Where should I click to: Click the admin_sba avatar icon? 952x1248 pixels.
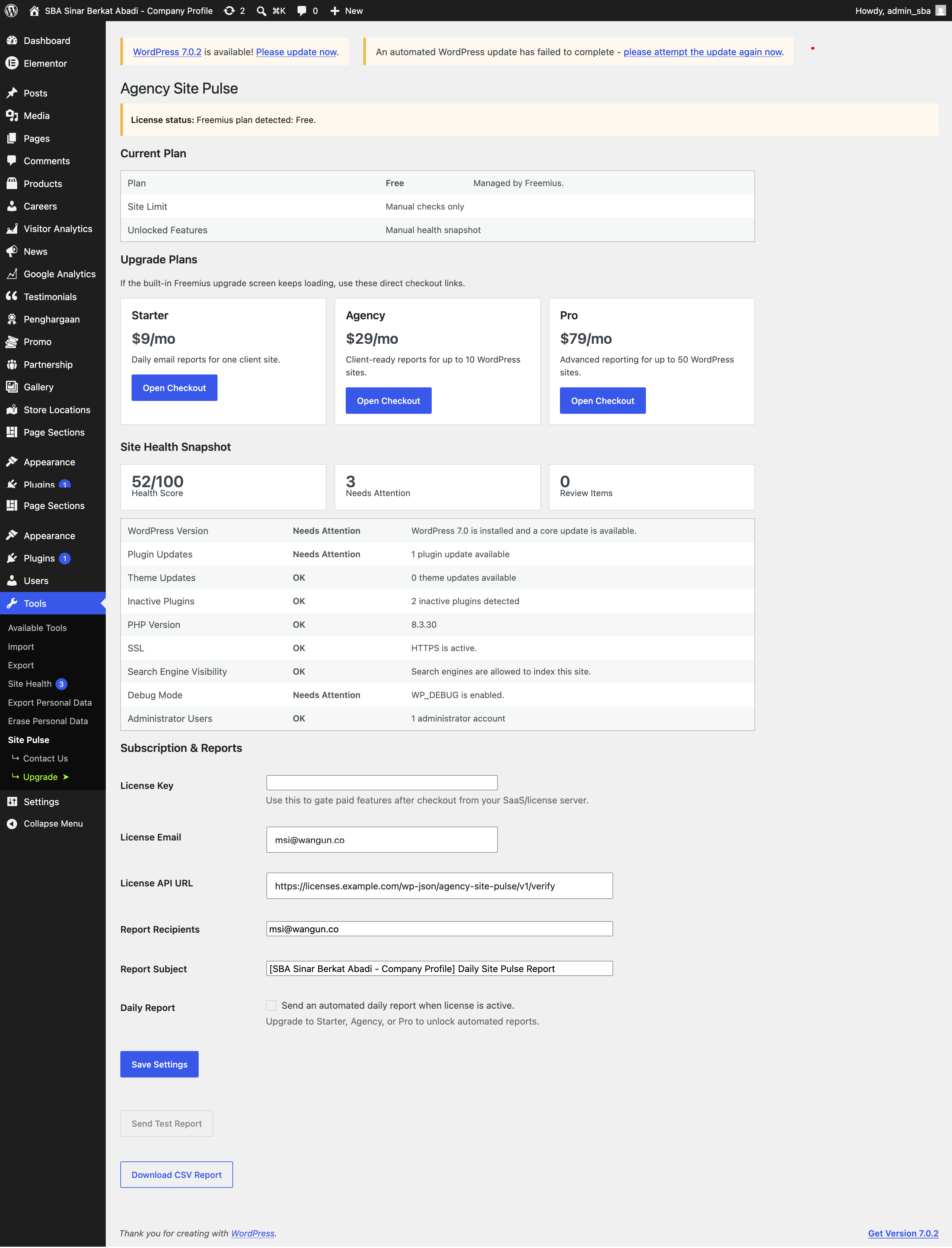coord(940,11)
